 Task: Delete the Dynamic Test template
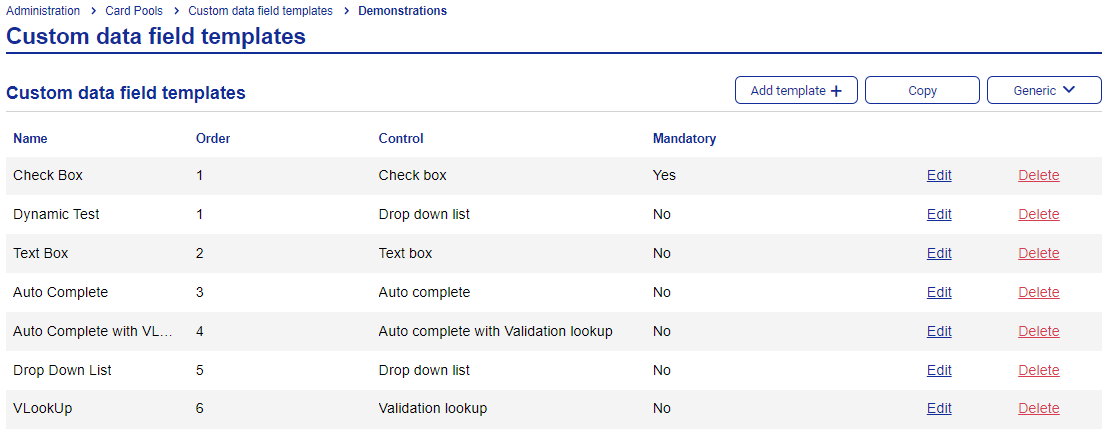[1039, 214]
